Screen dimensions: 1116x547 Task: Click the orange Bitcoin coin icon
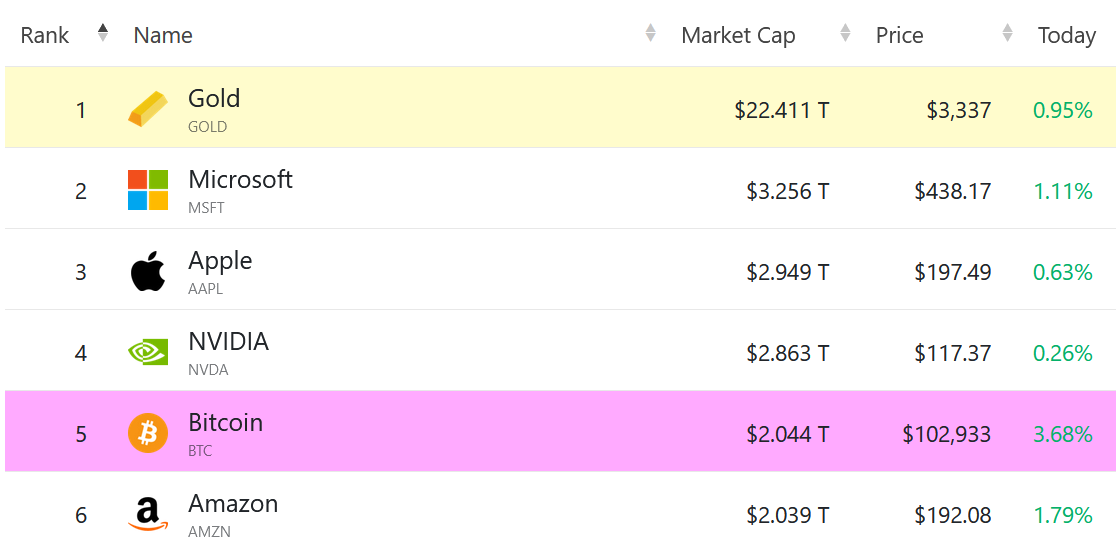[148, 433]
